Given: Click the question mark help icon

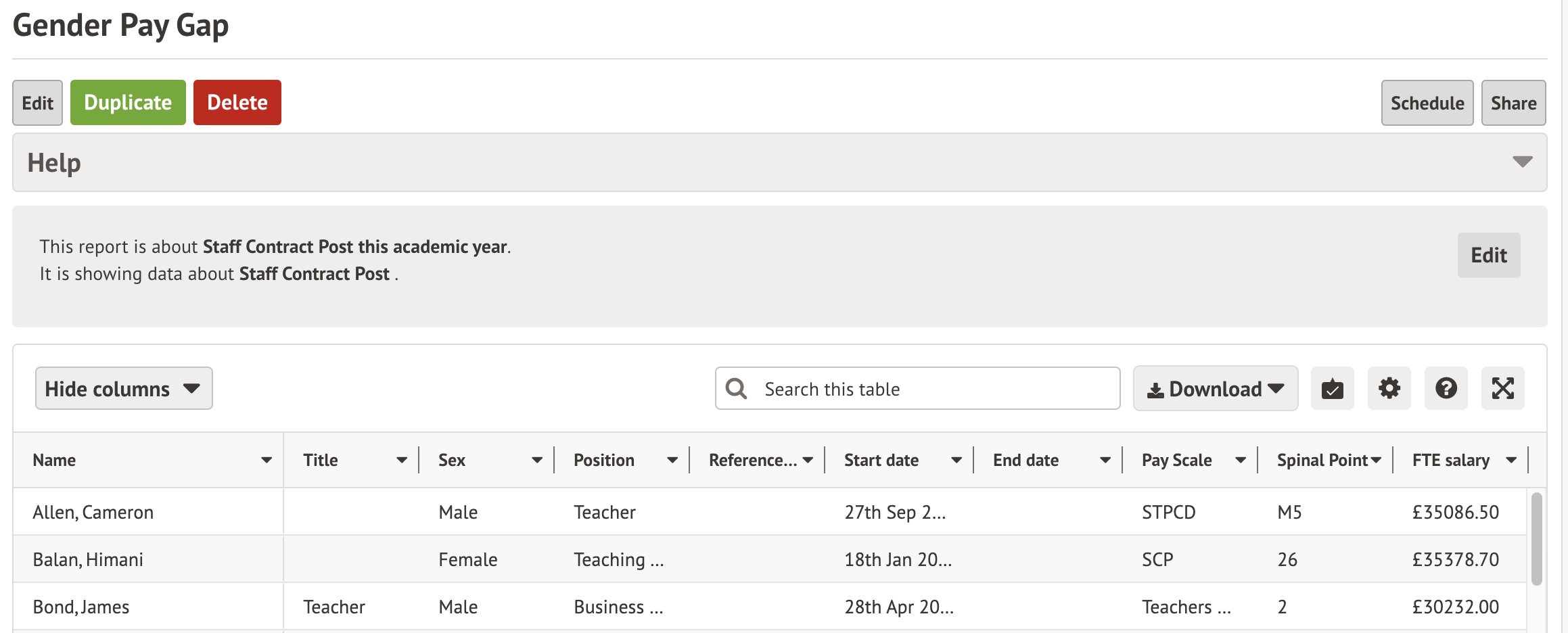Looking at the screenshot, I should [x=1446, y=389].
